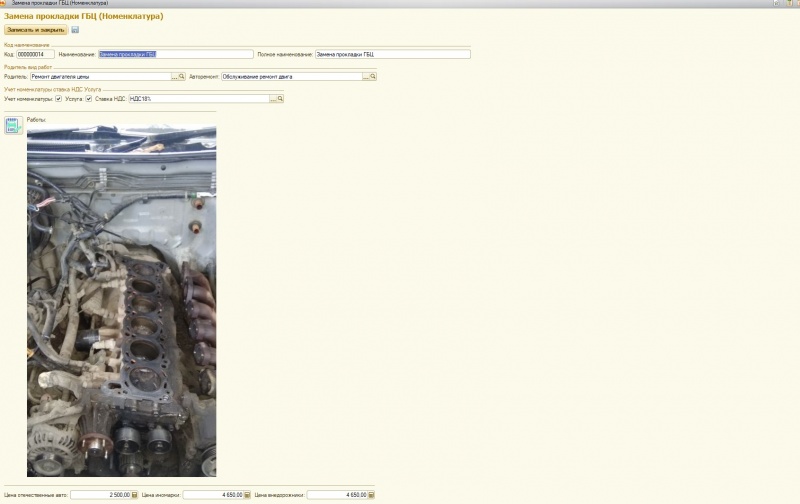Click the engine block photo
800x504 pixels.
click(121, 301)
